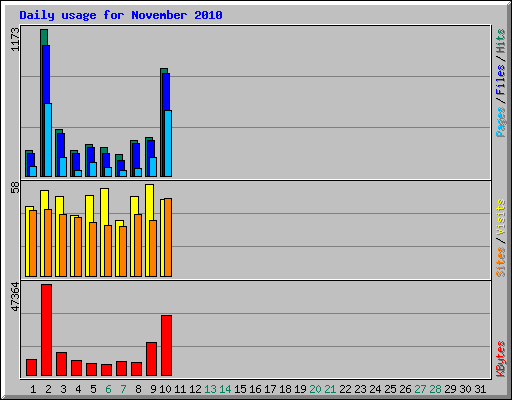Click day label 1 on the x-axis
This screenshot has width=512, height=400.
tap(33, 389)
